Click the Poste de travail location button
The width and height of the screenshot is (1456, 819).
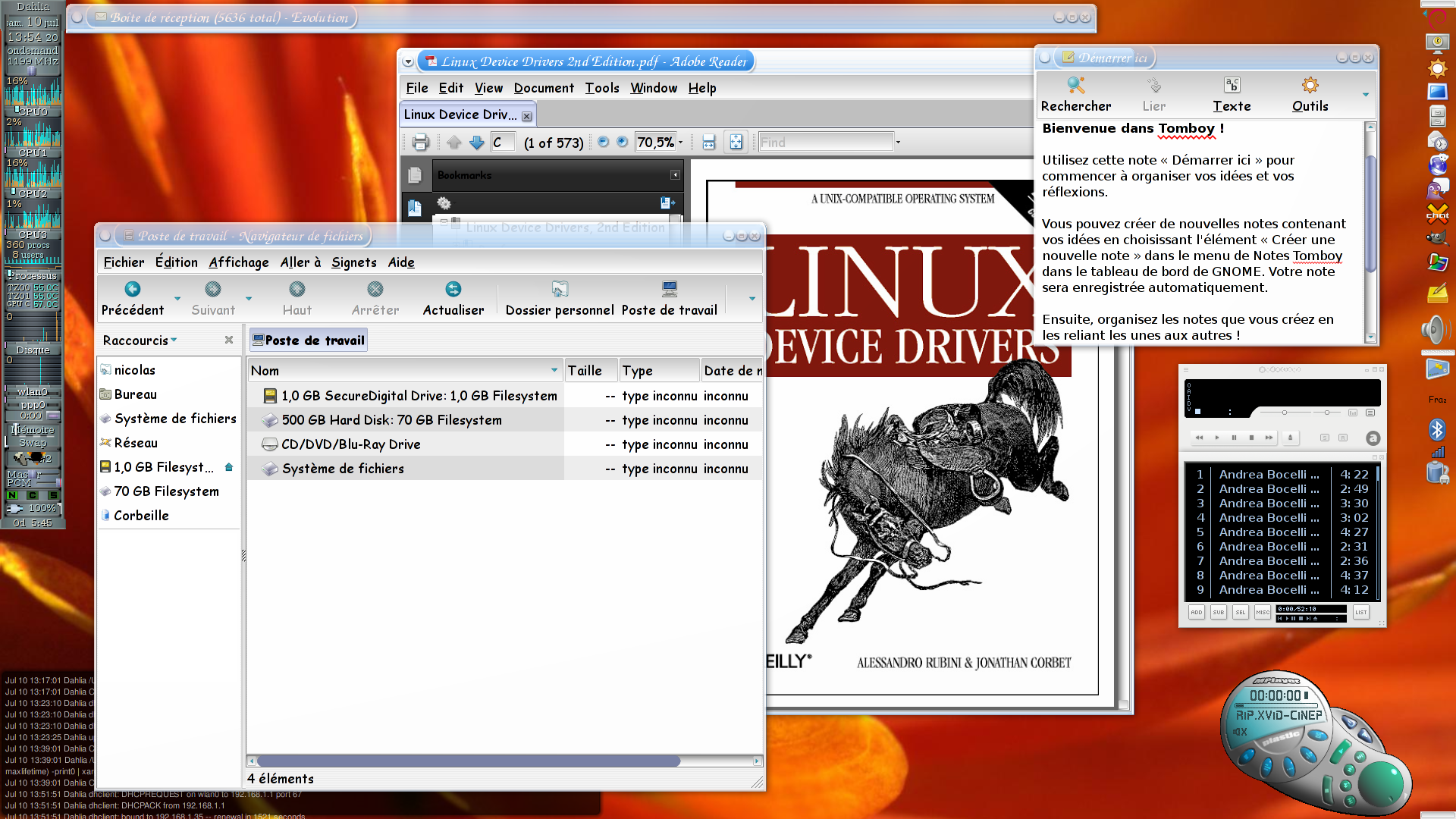tap(309, 340)
